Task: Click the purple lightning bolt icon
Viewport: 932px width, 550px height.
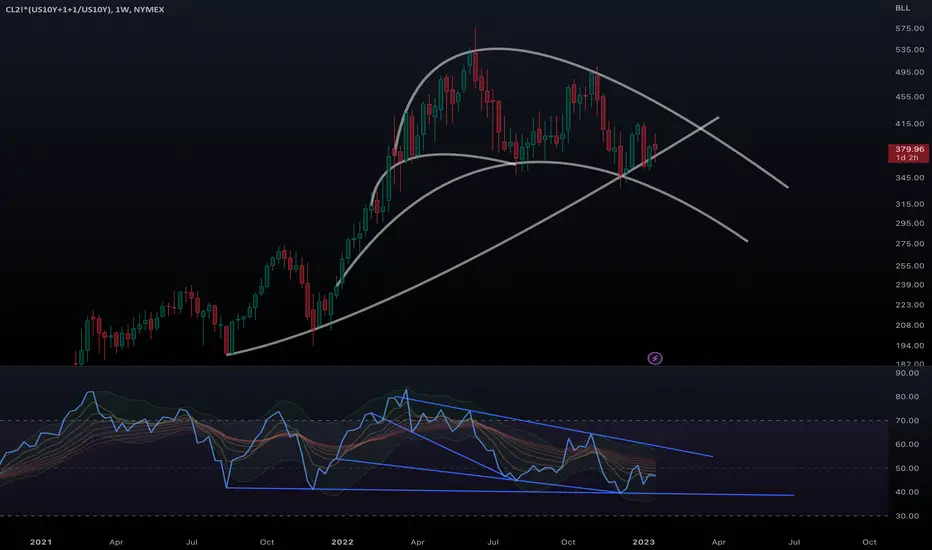Action: [654, 358]
